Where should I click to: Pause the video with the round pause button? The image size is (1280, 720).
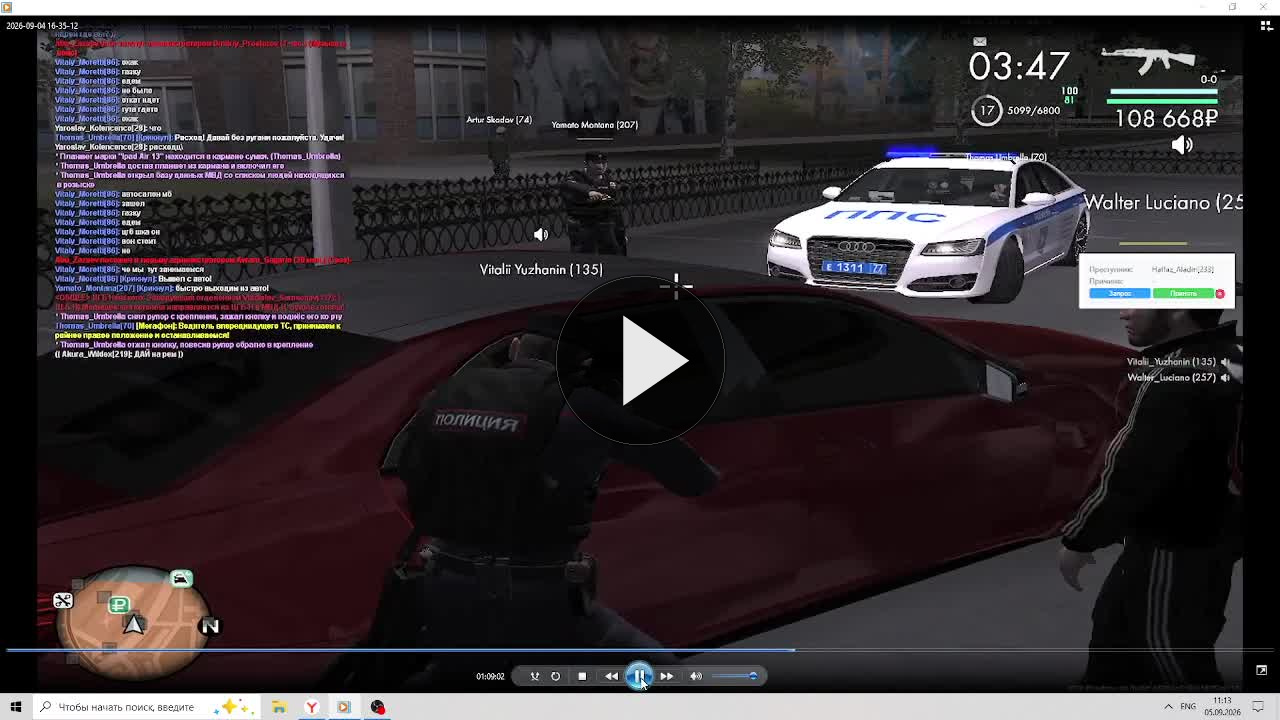coord(639,676)
